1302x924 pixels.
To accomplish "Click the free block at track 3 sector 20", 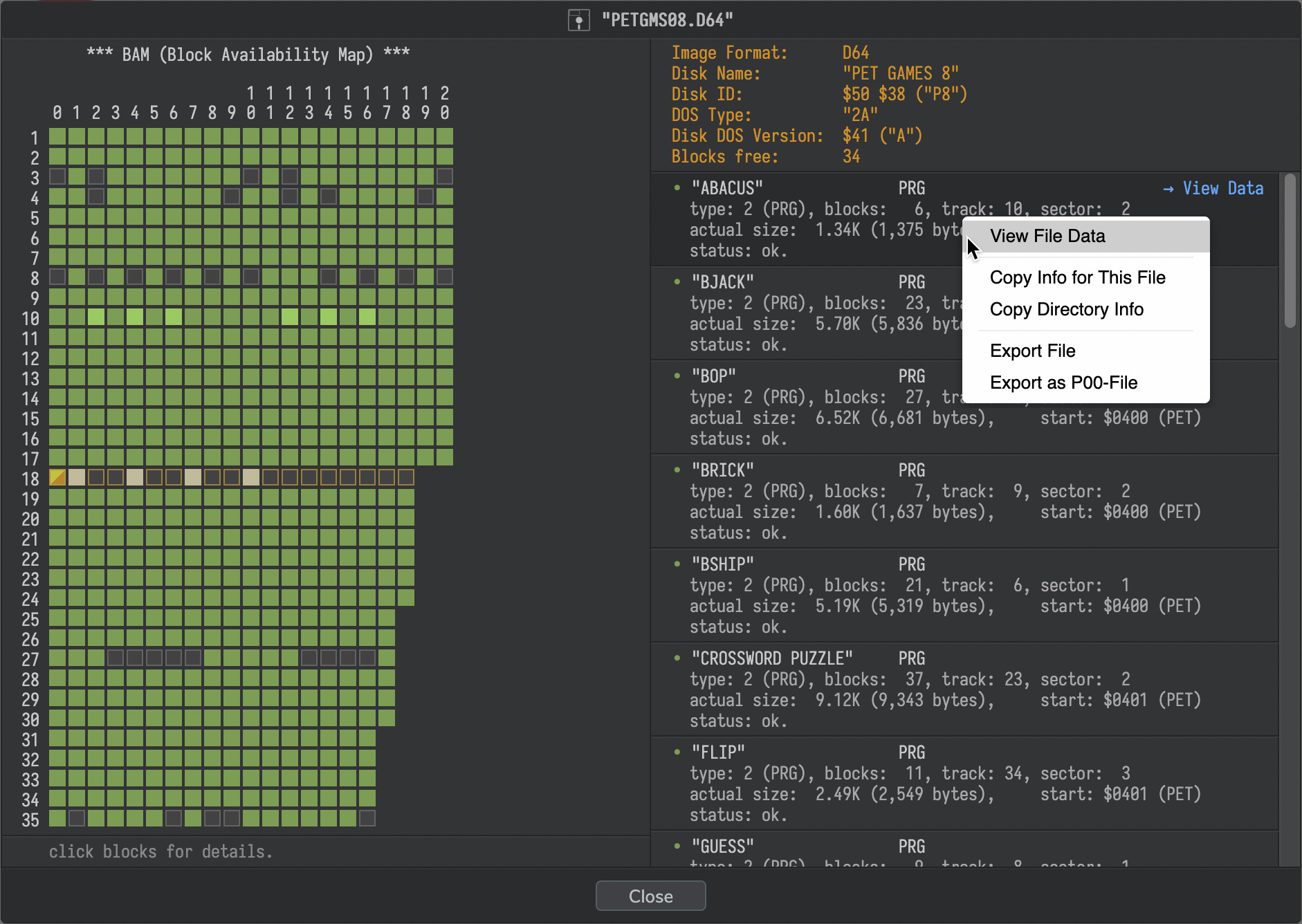I will (445, 176).
